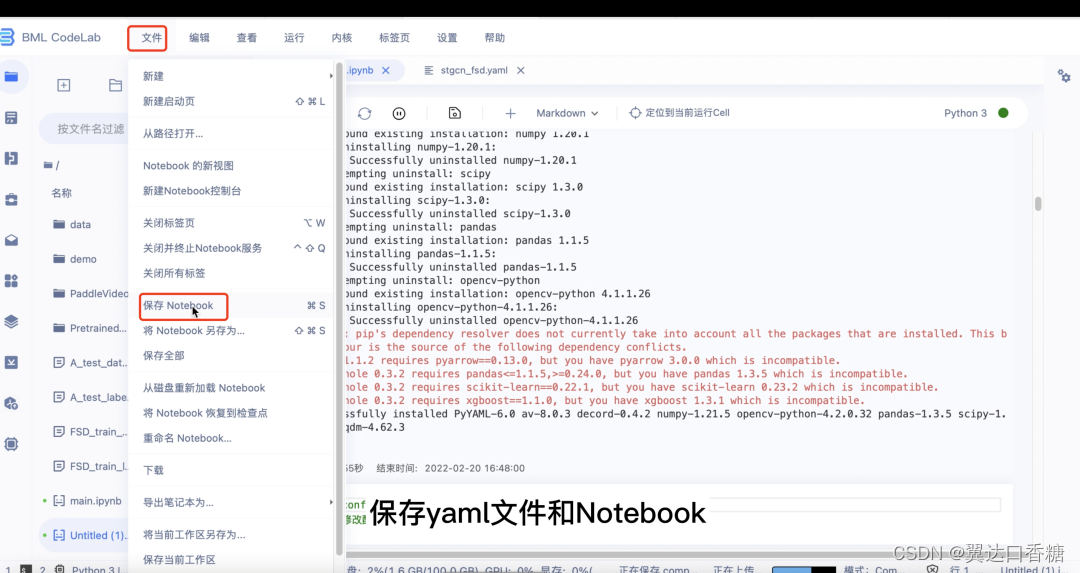The width and height of the screenshot is (1080, 573).
Task: Click the open envelope icon in left sidebar
Action: [x=11, y=240]
